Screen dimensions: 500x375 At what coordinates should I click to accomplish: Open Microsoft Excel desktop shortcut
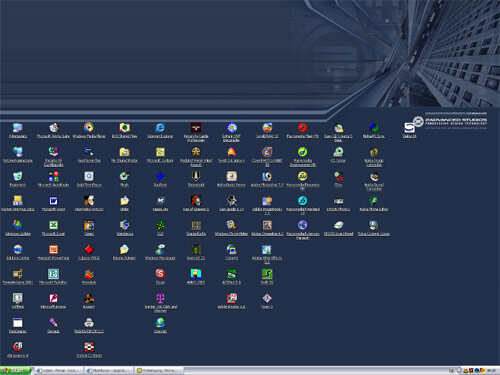(53, 225)
